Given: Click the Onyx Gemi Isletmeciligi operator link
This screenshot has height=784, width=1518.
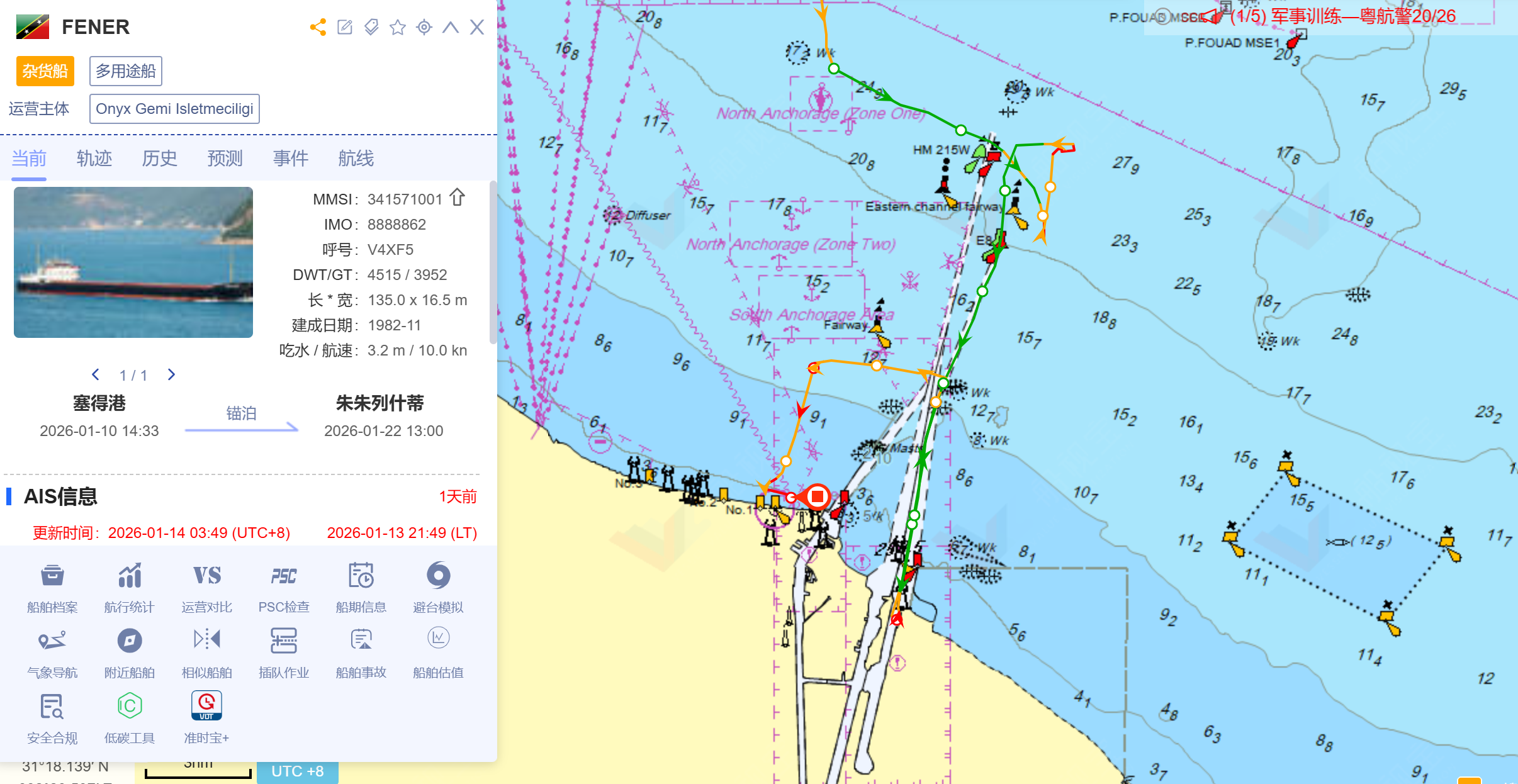Looking at the screenshot, I should (x=174, y=109).
